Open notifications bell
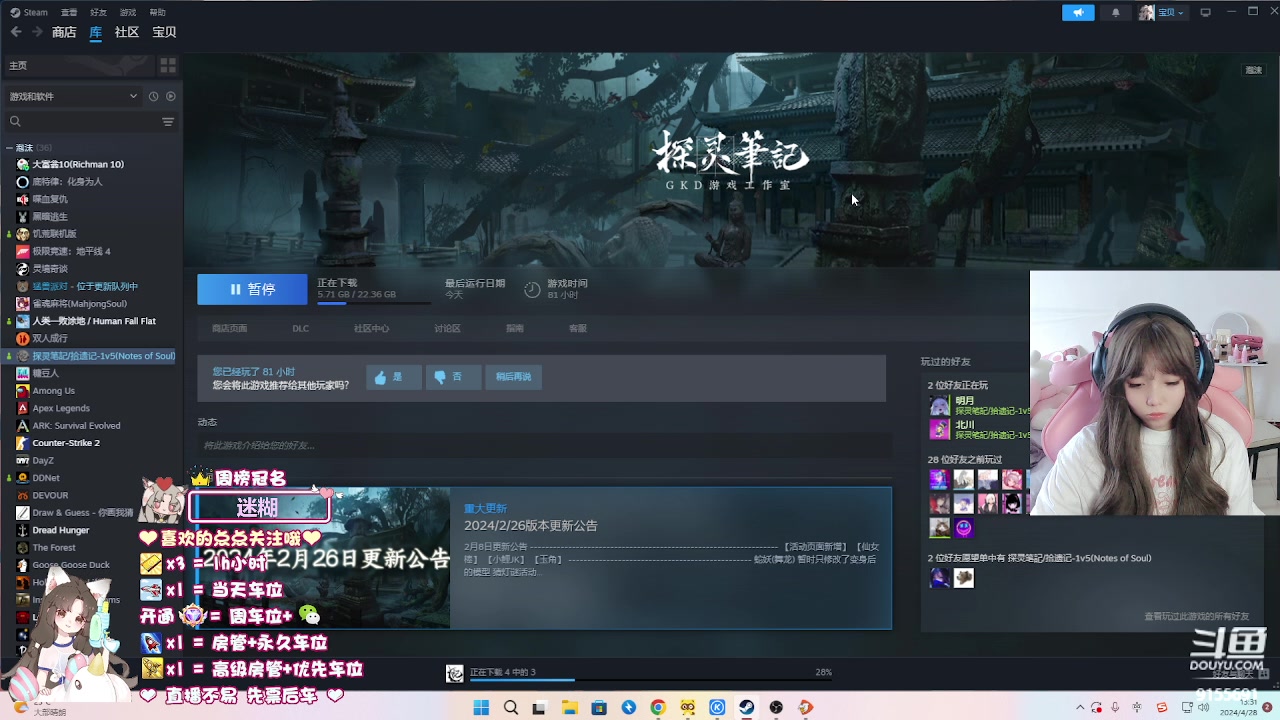Viewport: 1280px width, 720px height. point(1116,12)
